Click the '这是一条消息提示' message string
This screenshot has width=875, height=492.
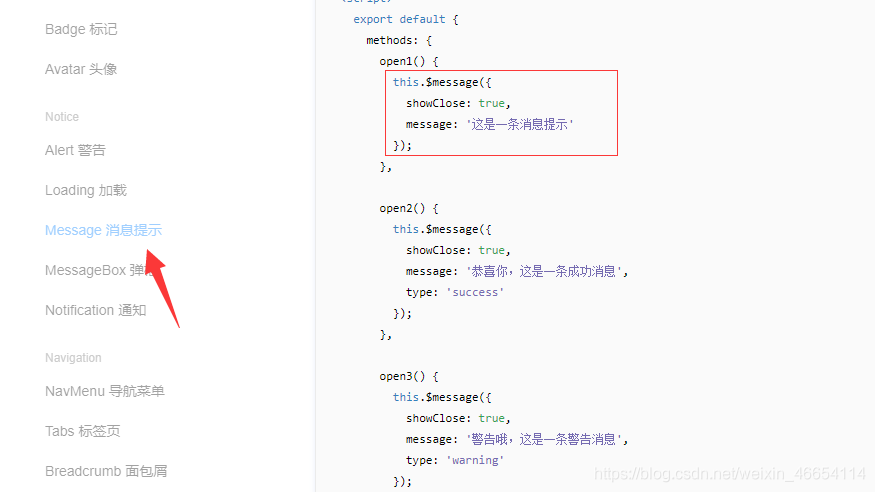tap(520, 124)
